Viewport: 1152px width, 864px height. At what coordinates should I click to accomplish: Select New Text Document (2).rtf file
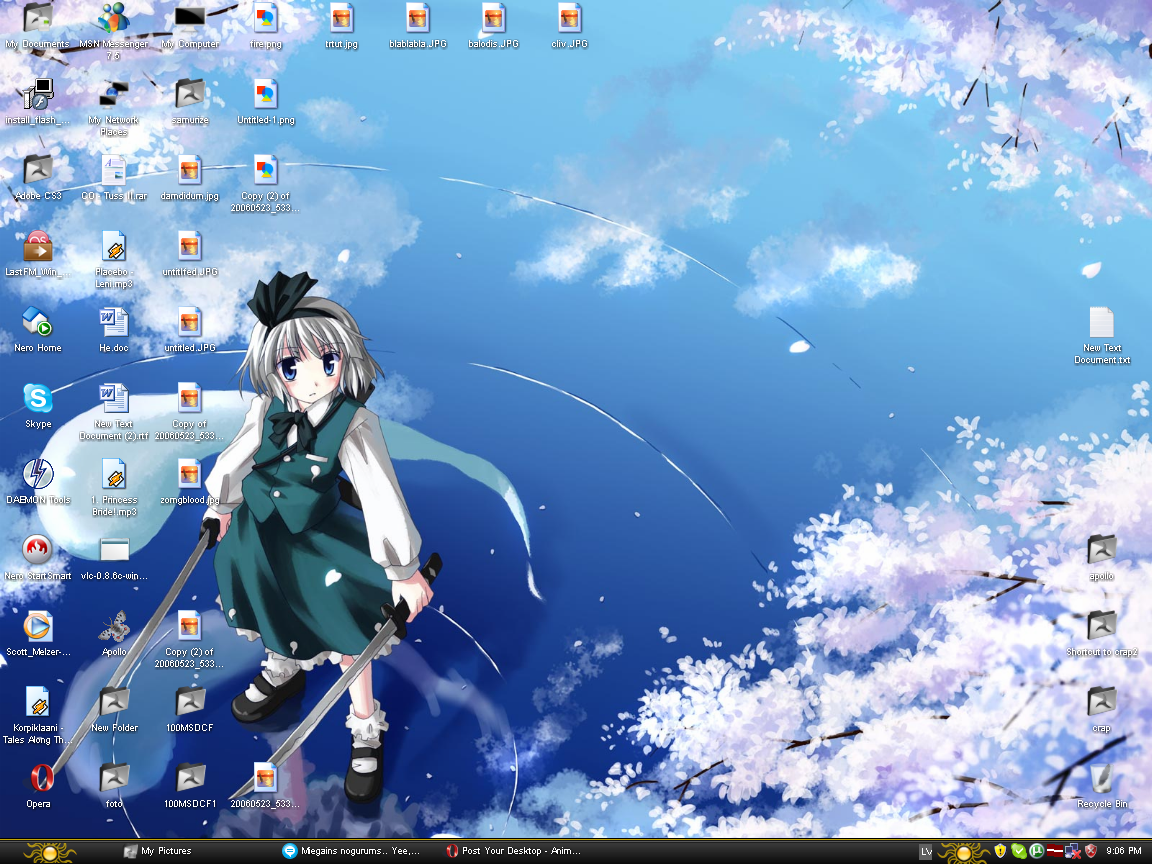pos(114,411)
